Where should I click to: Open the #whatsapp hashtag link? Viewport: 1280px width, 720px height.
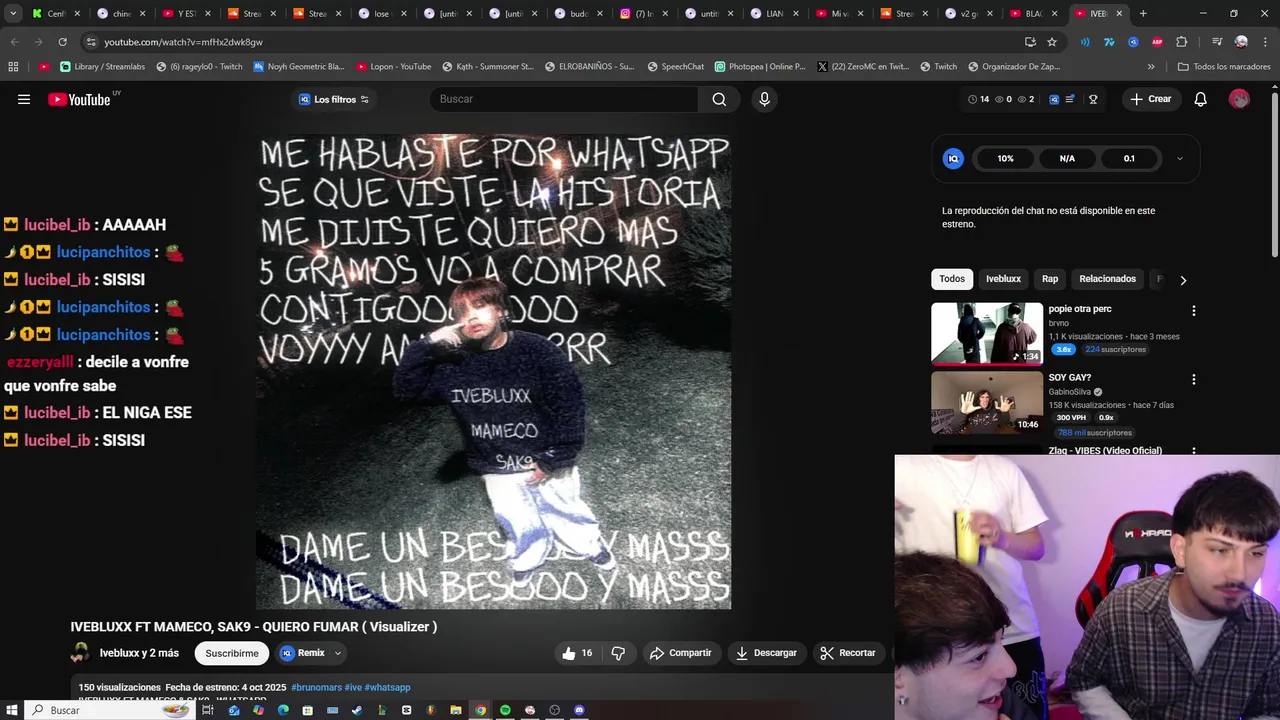coord(387,687)
